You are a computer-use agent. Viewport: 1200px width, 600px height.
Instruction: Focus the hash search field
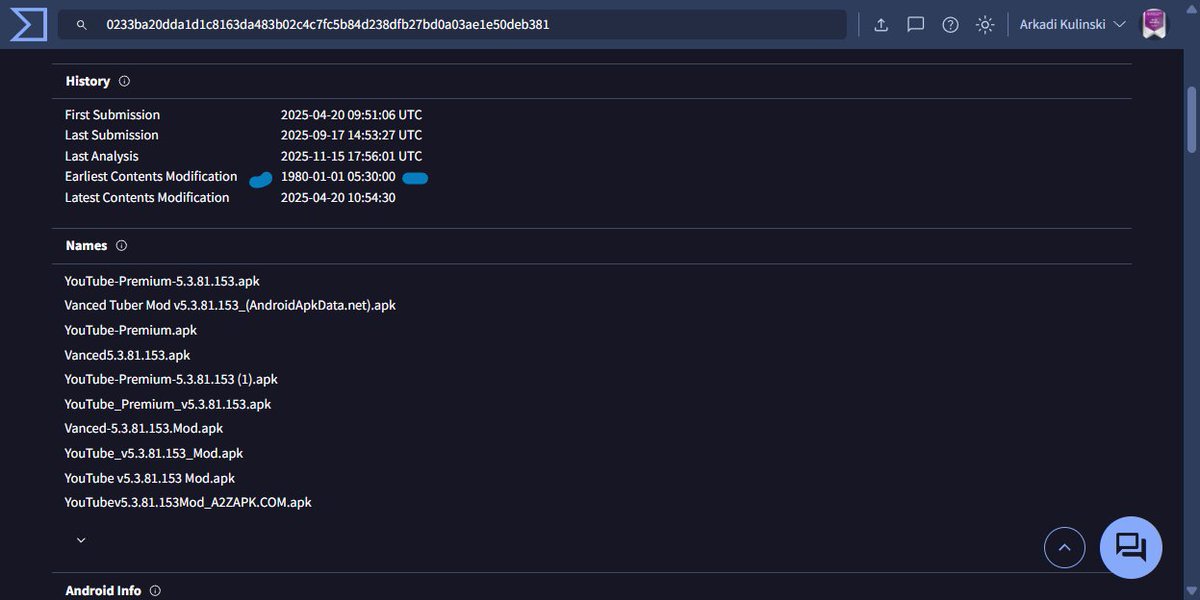point(452,24)
